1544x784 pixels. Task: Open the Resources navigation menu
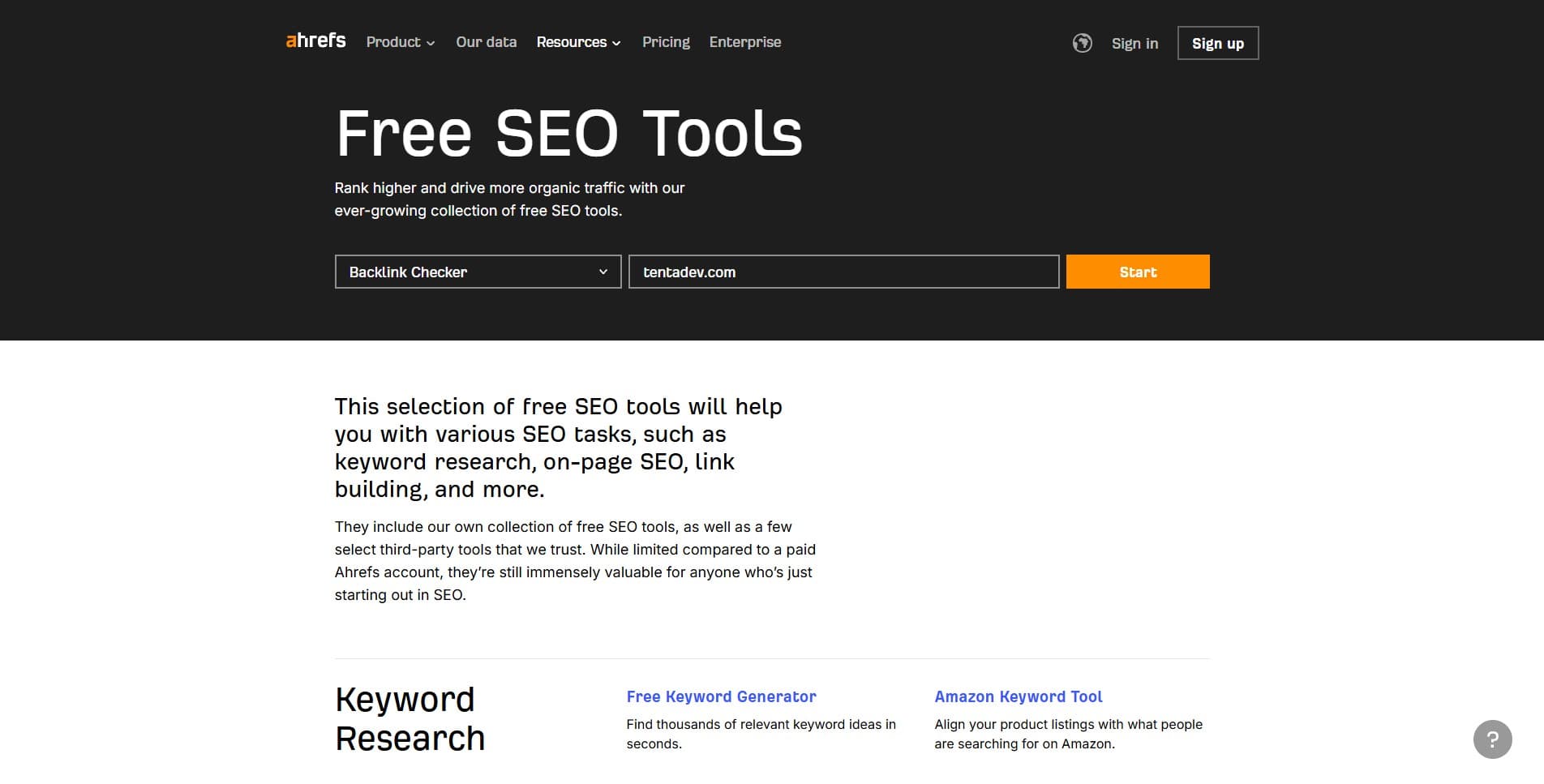tap(572, 41)
